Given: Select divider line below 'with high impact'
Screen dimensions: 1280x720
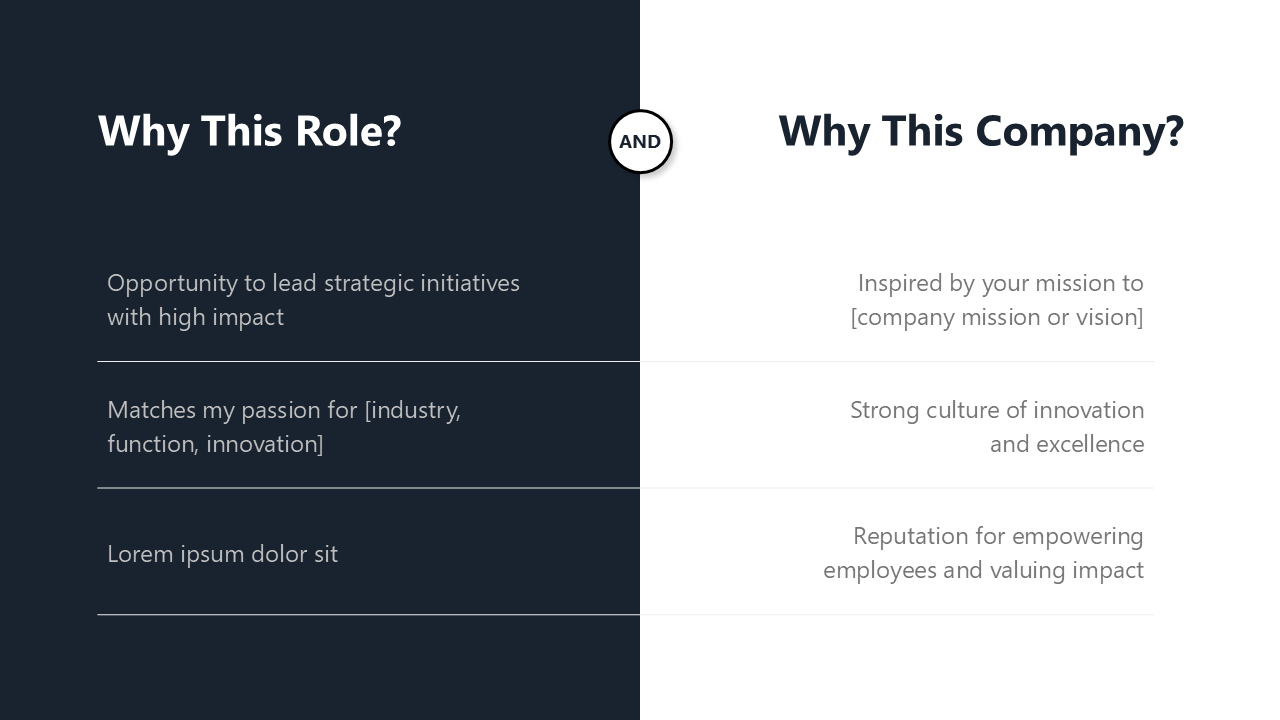Looking at the screenshot, I should [368, 361].
